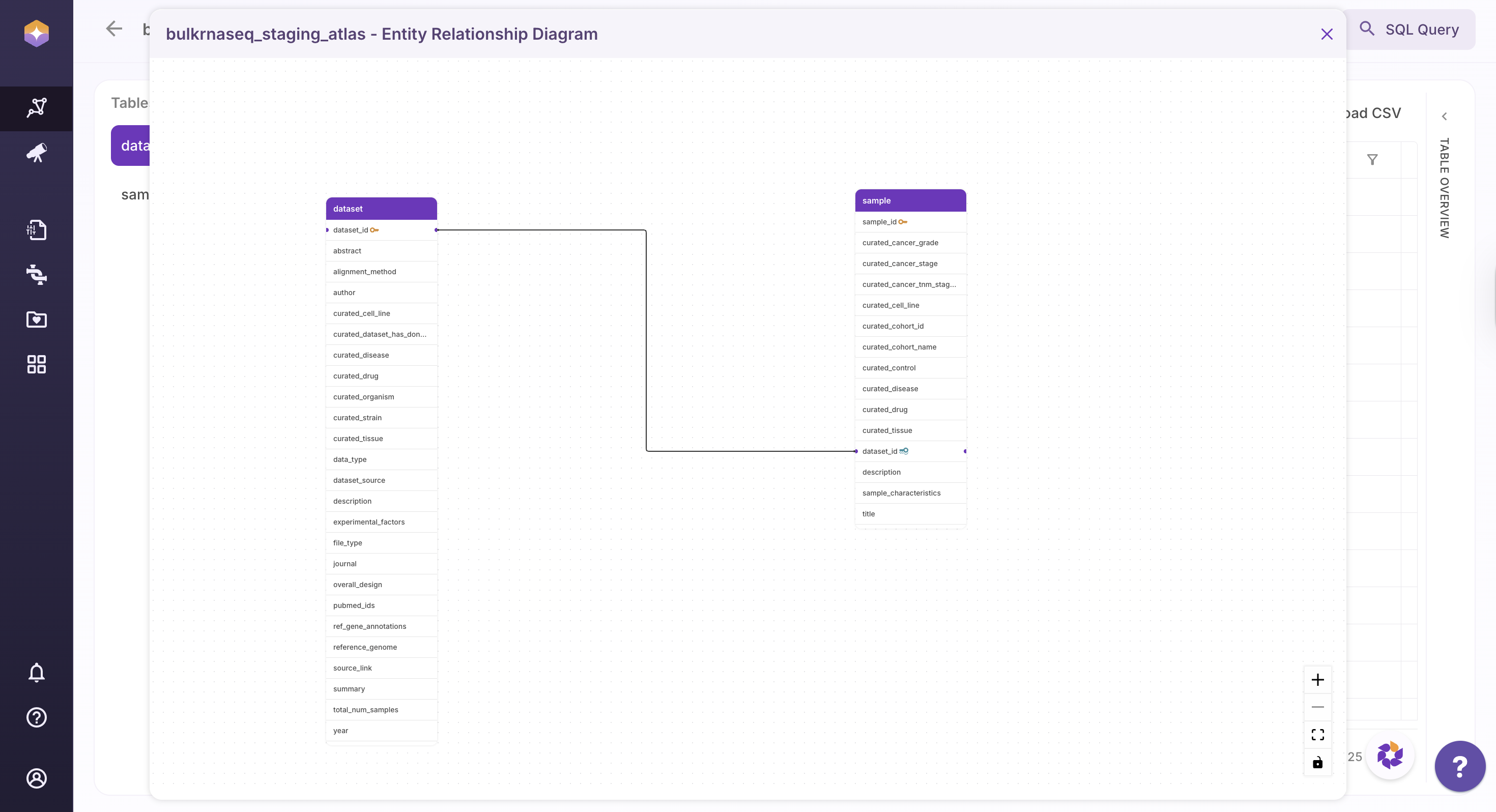The image size is (1496, 812).
Task: Open the user account profile icon
Action: coord(37,778)
